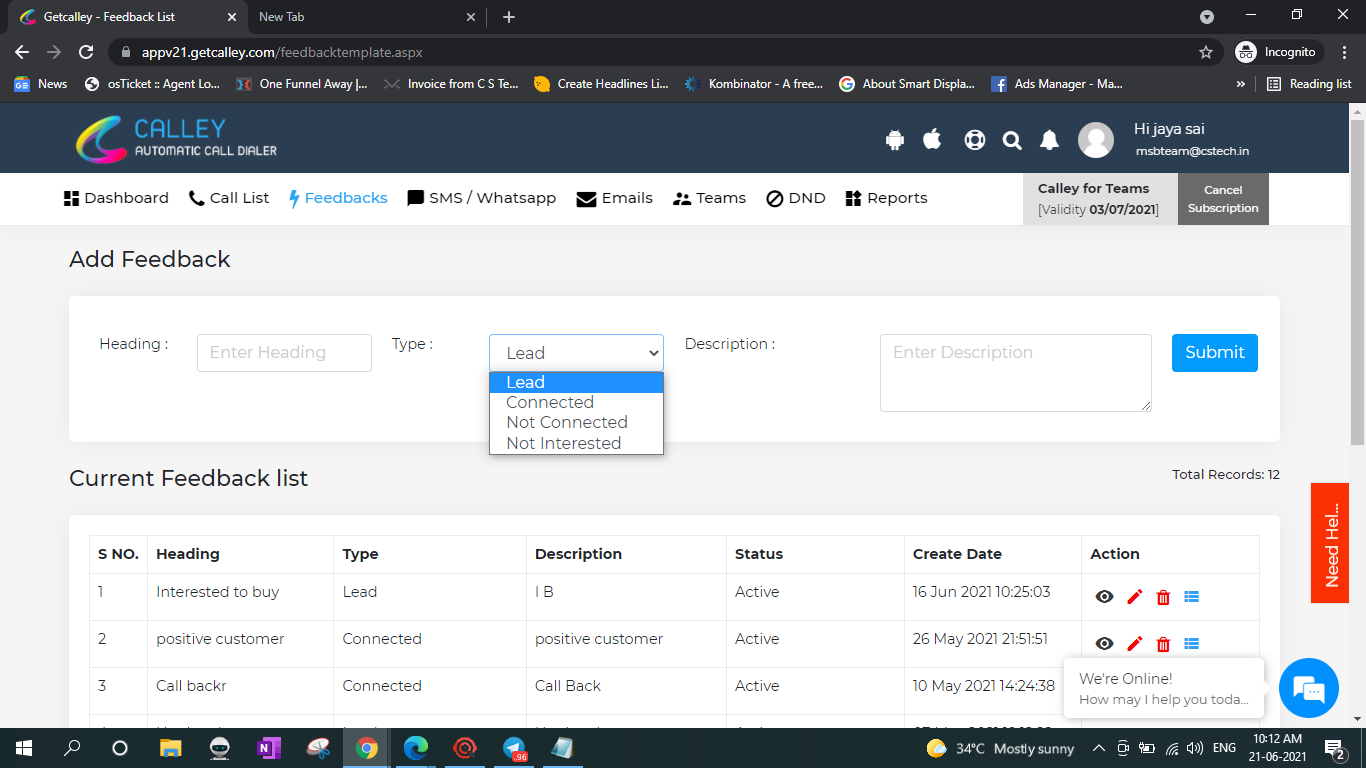Open the Action Center notifications icon

[x=1334, y=748]
